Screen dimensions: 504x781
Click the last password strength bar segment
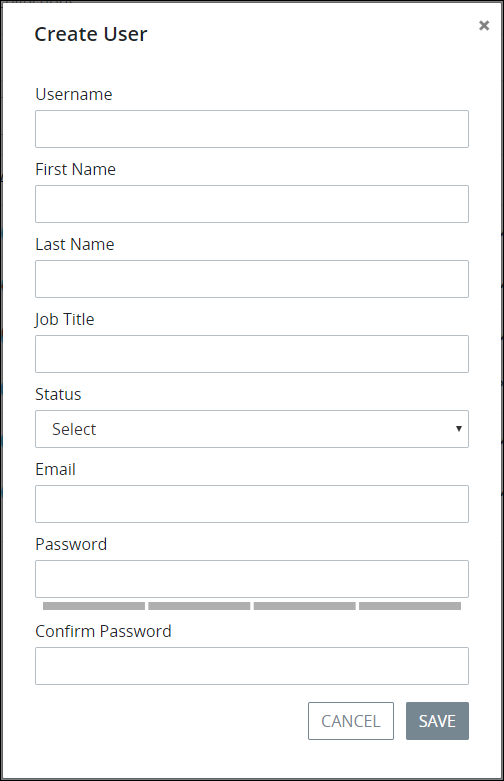pyautogui.click(x=410, y=606)
